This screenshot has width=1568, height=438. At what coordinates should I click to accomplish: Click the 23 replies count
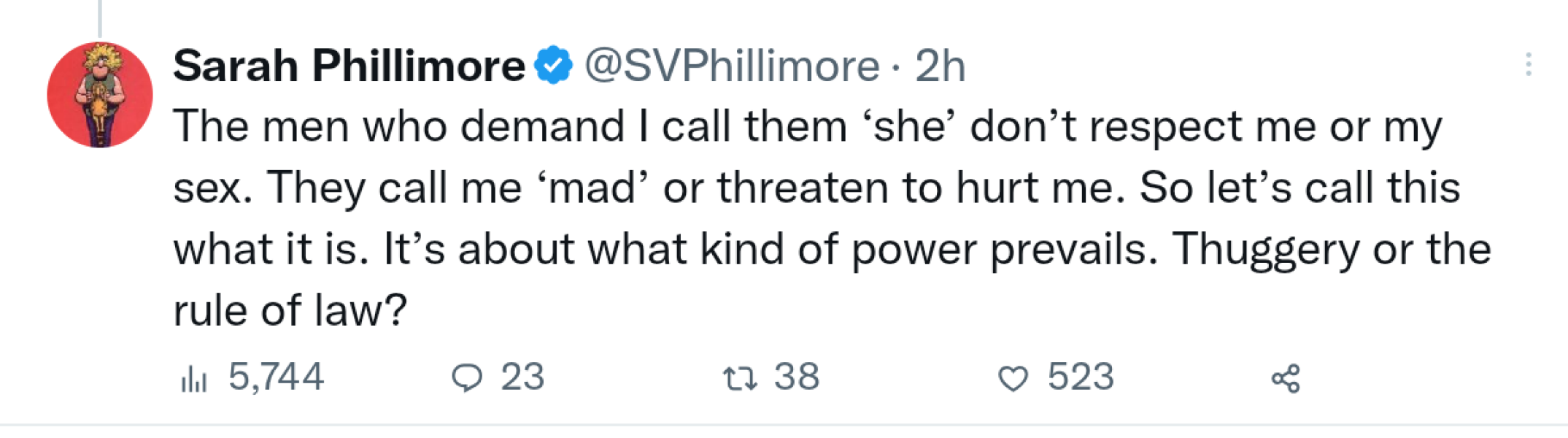click(522, 377)
